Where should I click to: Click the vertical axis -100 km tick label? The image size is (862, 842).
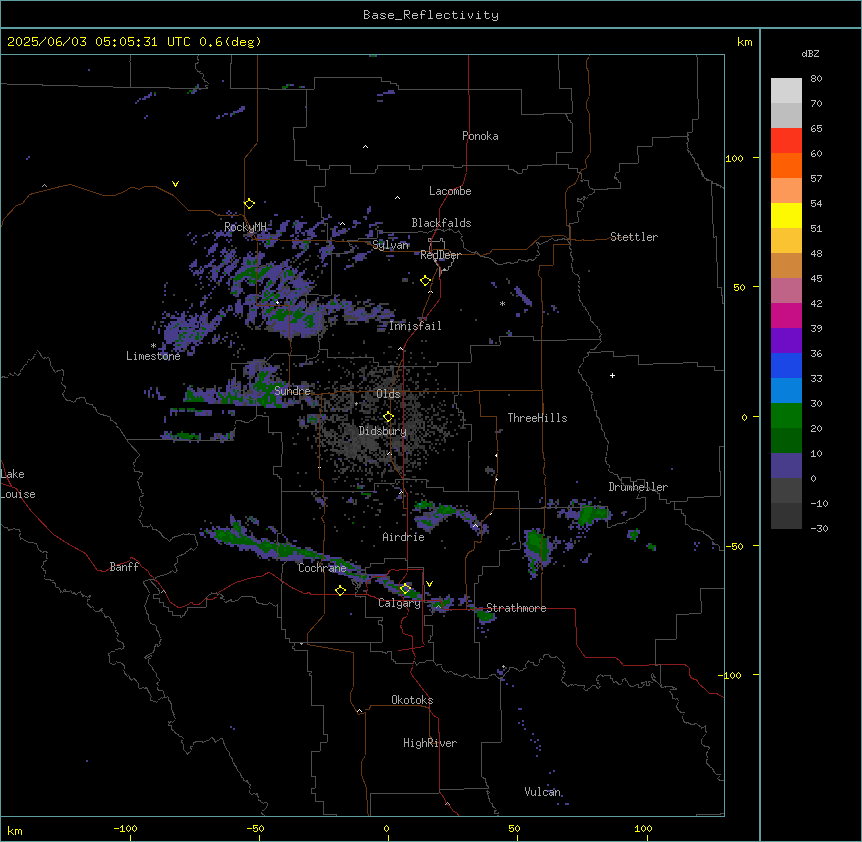point(731,675)
